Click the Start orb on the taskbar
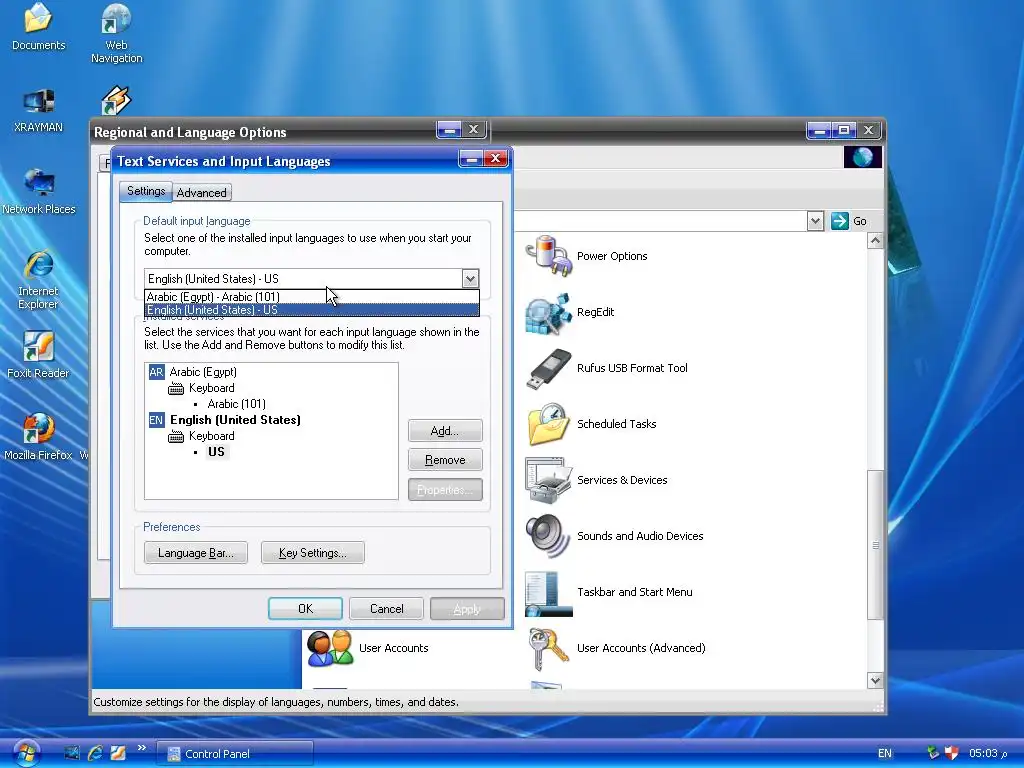The height and width of the screenshot is (768, 1024). tap(25, 753)
